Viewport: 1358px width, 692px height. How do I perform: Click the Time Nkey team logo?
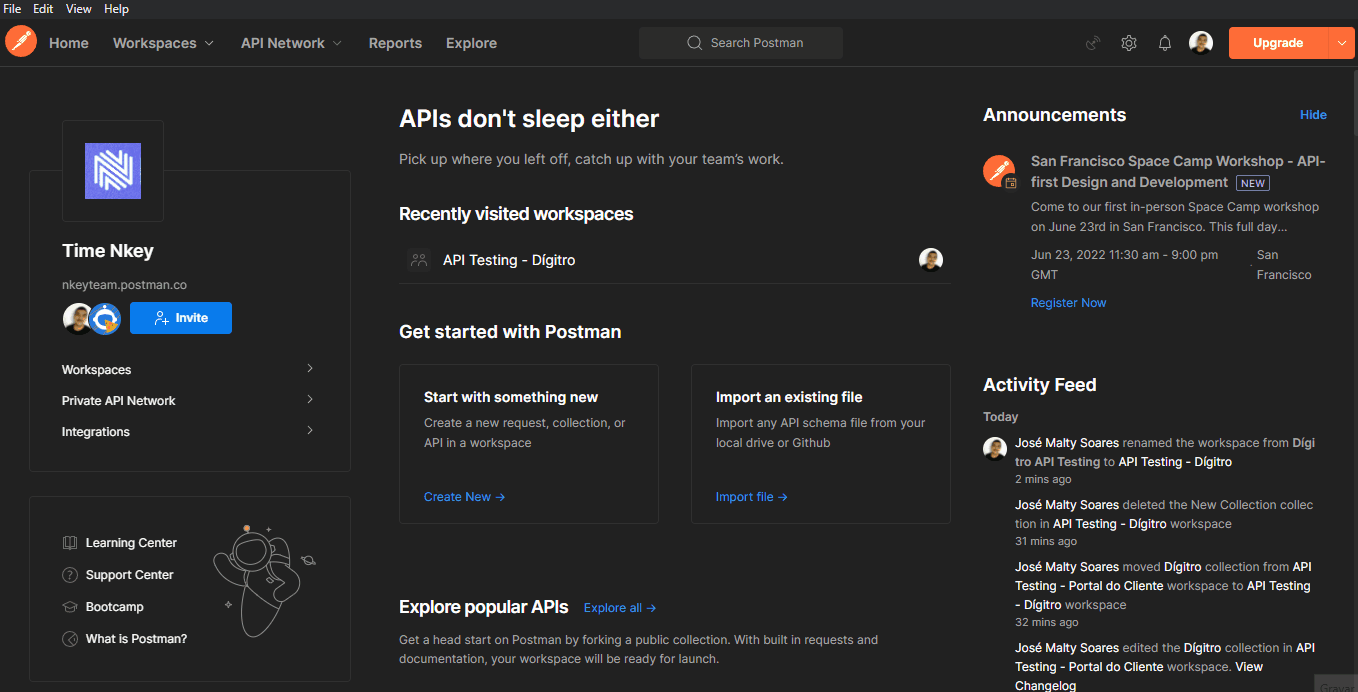pos(113,171)
